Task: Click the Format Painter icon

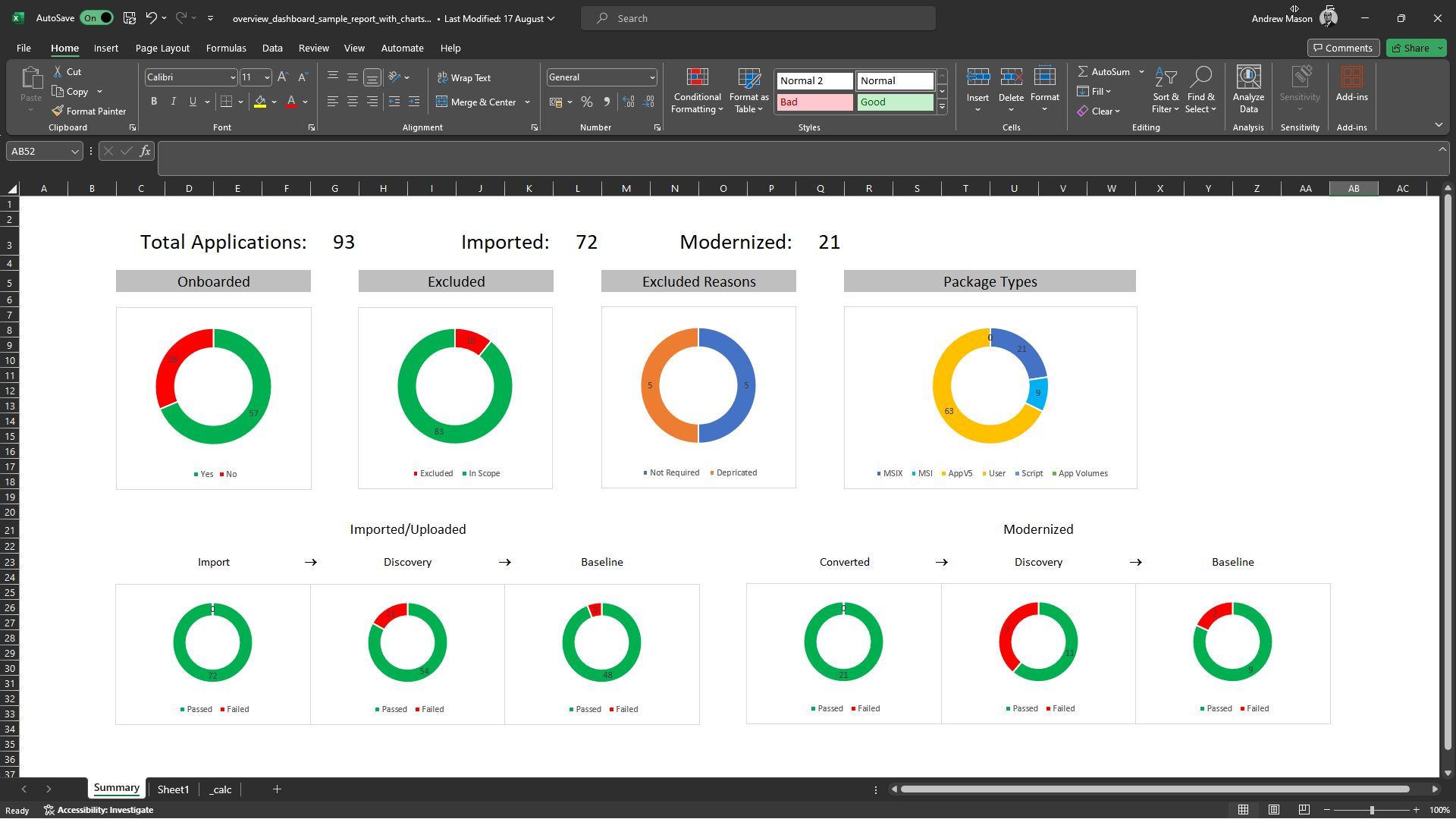Action: 58,111
